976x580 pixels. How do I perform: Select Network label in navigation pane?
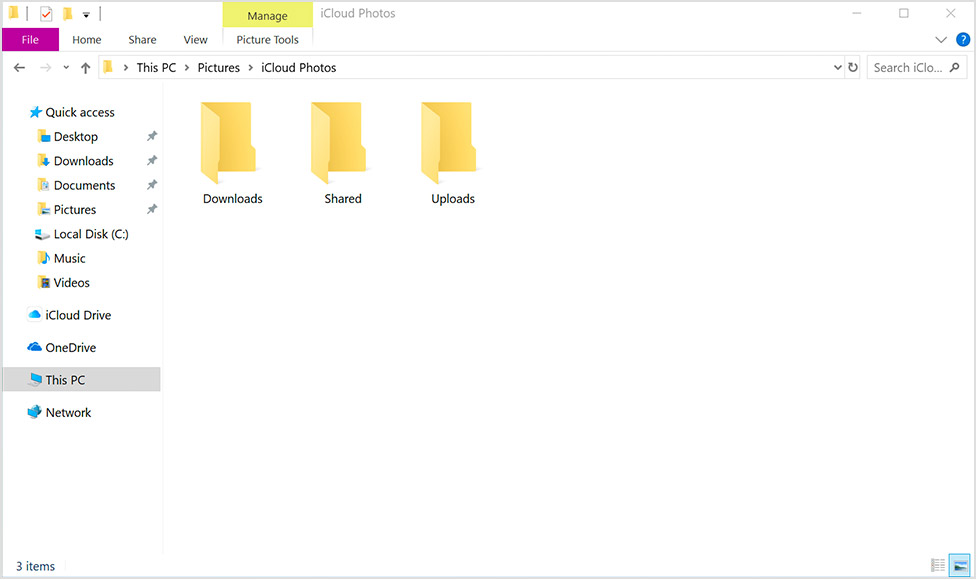click(68, 413)
